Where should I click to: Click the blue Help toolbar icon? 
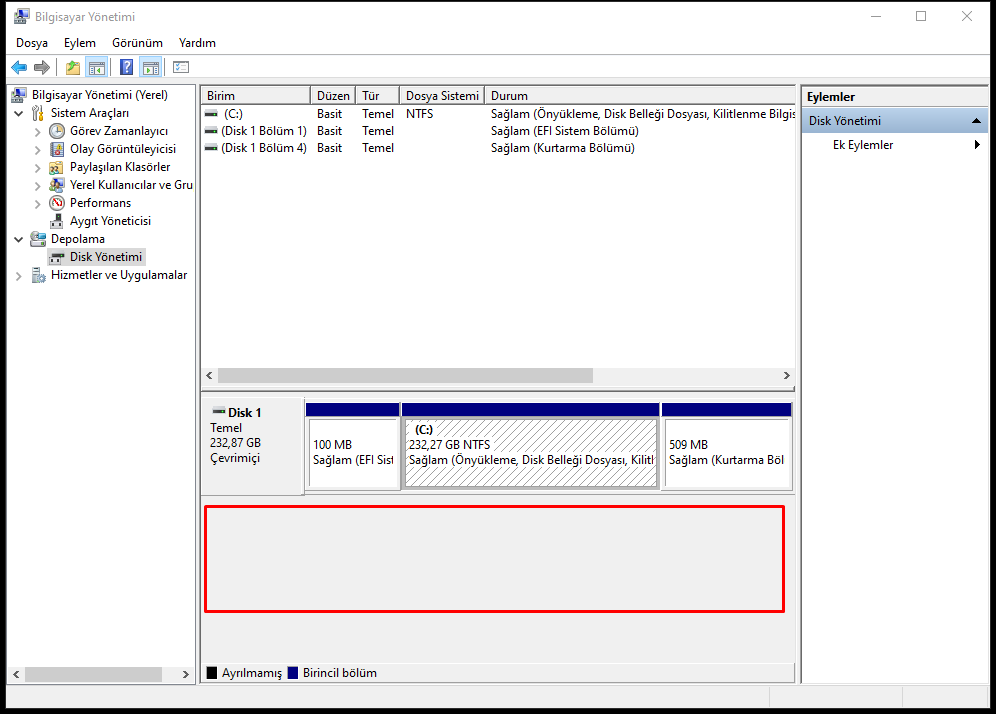[126, 67]
